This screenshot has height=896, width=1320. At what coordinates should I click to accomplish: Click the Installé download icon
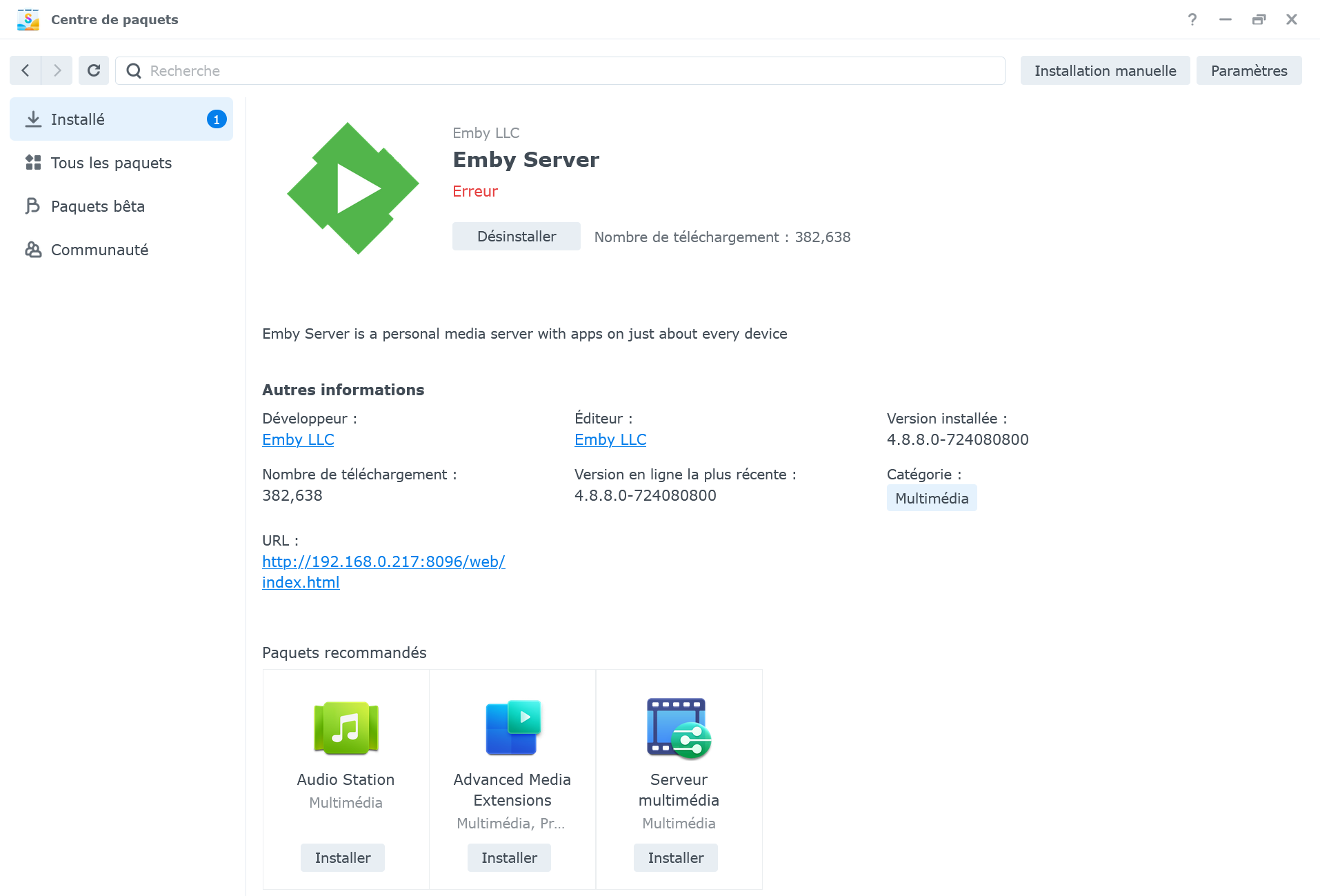click(x=33, y=119)
